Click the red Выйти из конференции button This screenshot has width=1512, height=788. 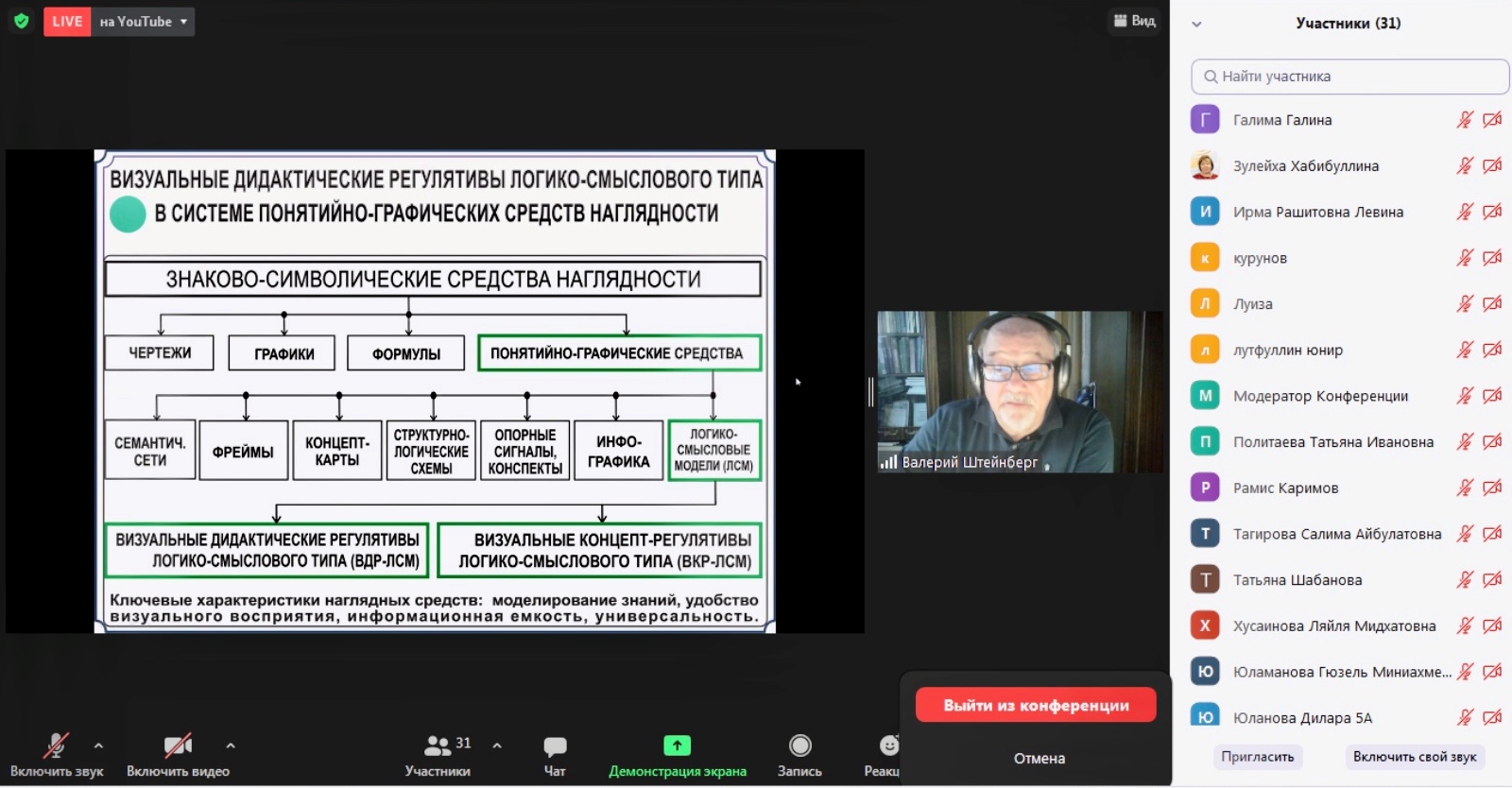1036,705
